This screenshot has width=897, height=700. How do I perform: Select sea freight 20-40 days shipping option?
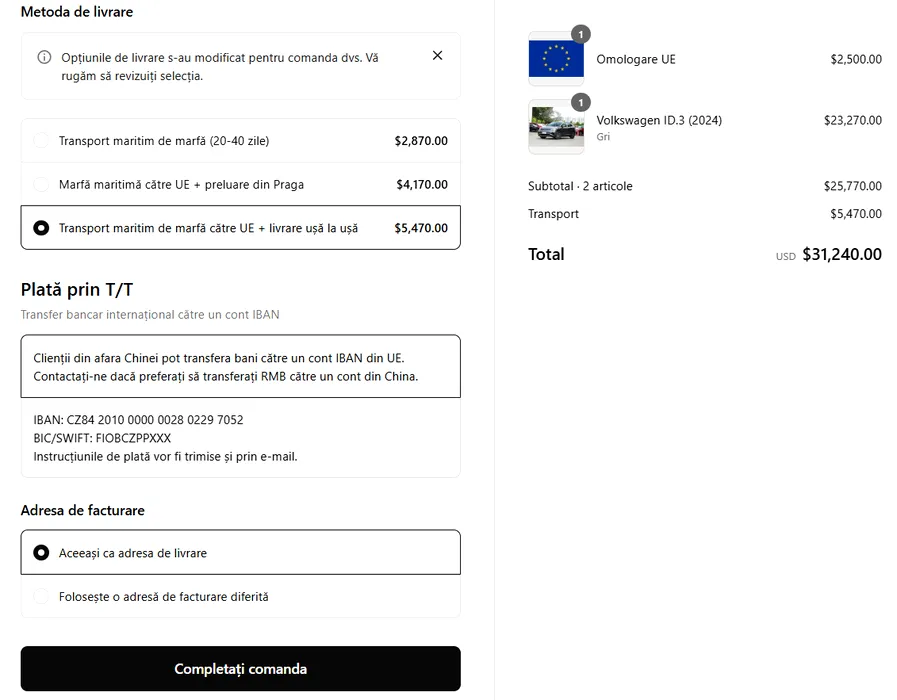click(x=41, y=141)
